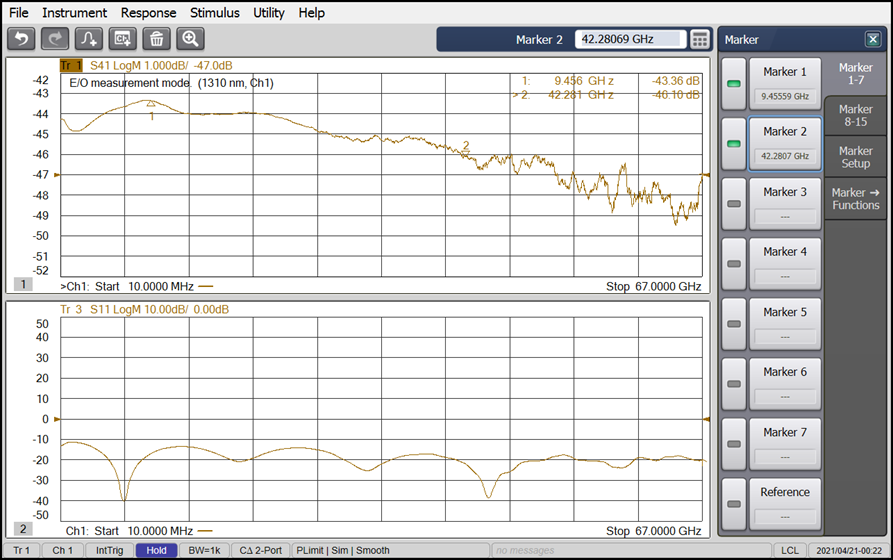Screen dimensions: 893x560
Task: Click the trash delete icon
Action: click(x=157, y=39)
